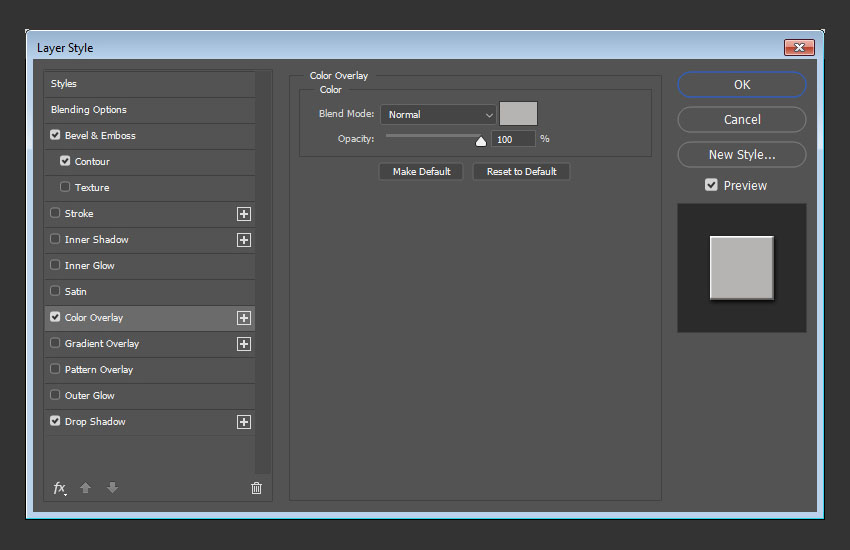
Task: Click the Make Default button
Action: 421,172
